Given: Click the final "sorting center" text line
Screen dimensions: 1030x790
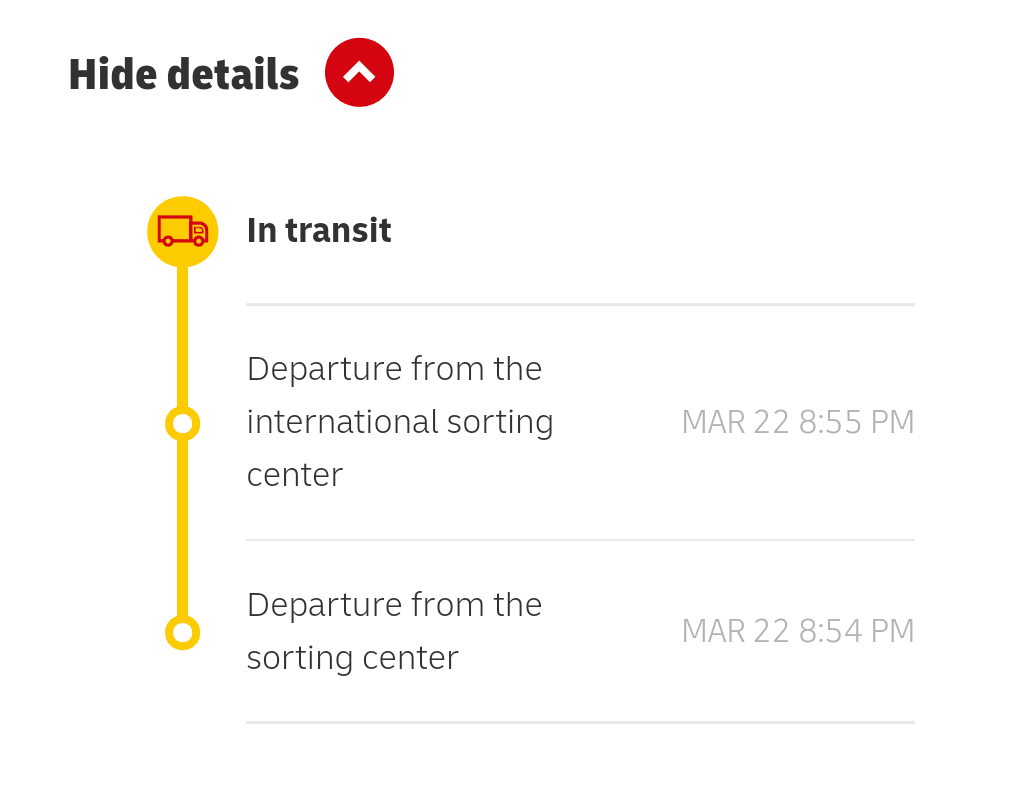Looking at the screenshot, I should (x=352, y=658).
